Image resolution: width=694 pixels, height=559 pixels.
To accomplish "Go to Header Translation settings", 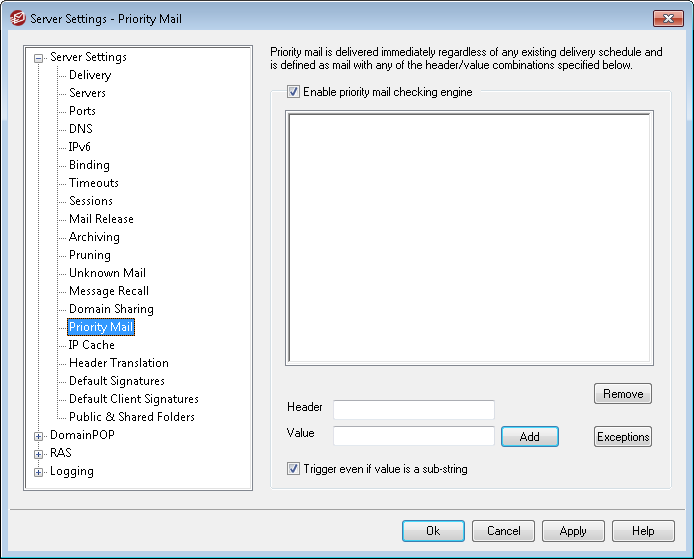I will coord(118,363).
